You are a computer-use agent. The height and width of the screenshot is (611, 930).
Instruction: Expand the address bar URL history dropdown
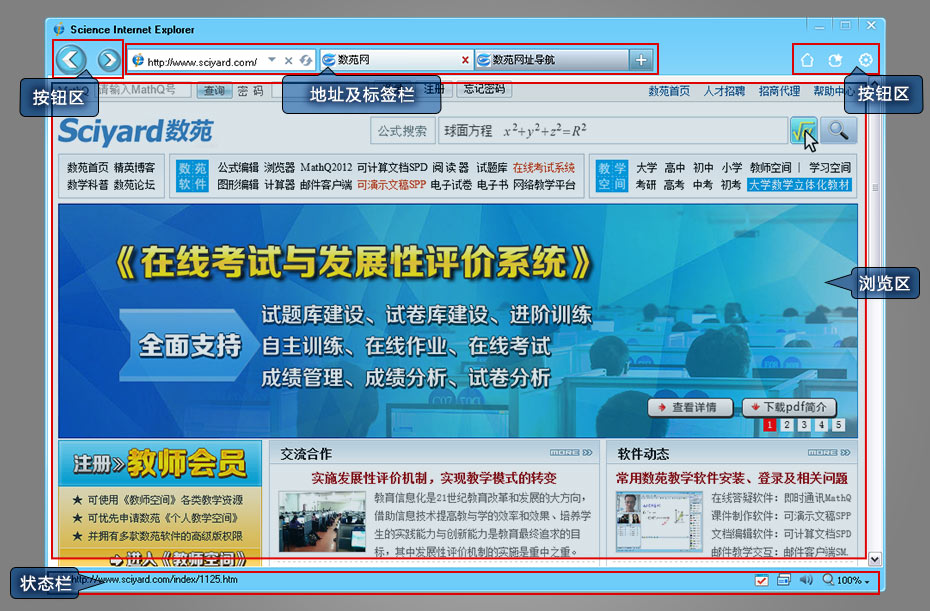[272, 59]
